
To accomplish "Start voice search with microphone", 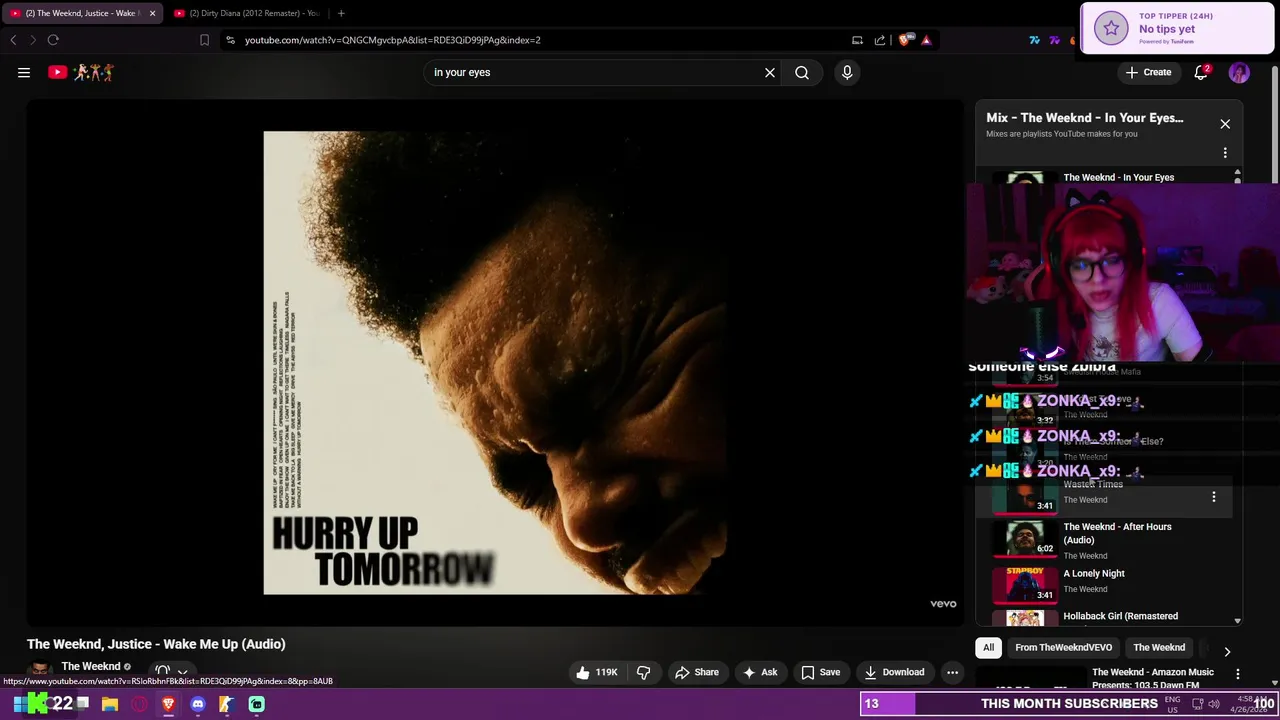I will tap(847, 72).
